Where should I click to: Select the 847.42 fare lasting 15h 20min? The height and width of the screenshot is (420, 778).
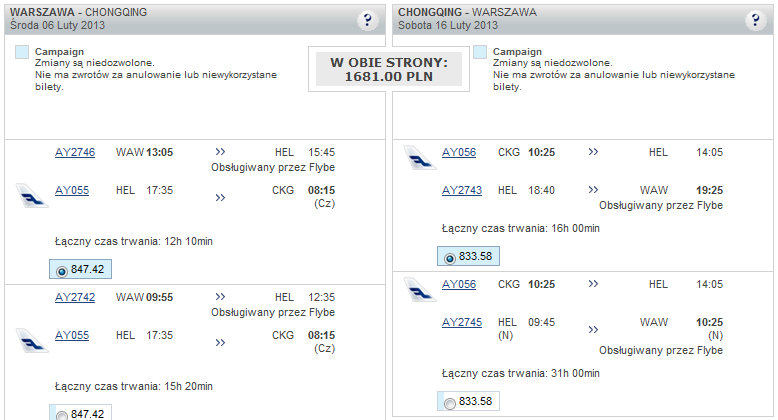(62, 414)
